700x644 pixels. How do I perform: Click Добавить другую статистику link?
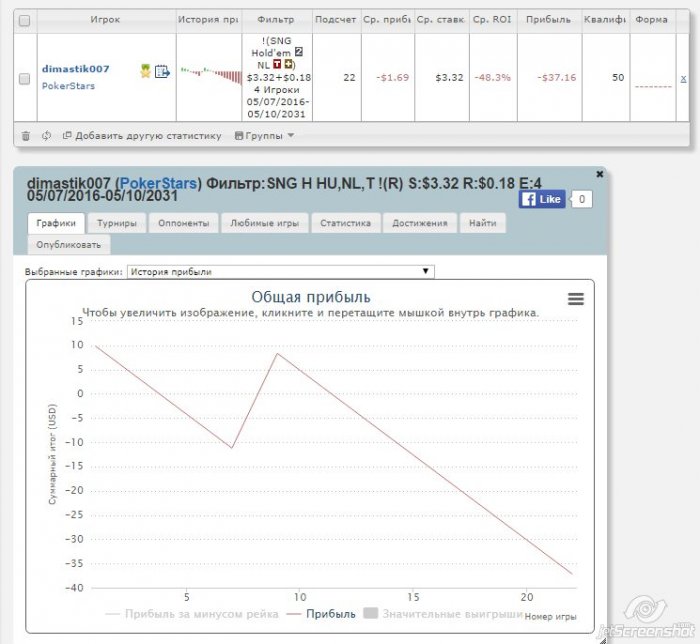click(x=142, y=136)
